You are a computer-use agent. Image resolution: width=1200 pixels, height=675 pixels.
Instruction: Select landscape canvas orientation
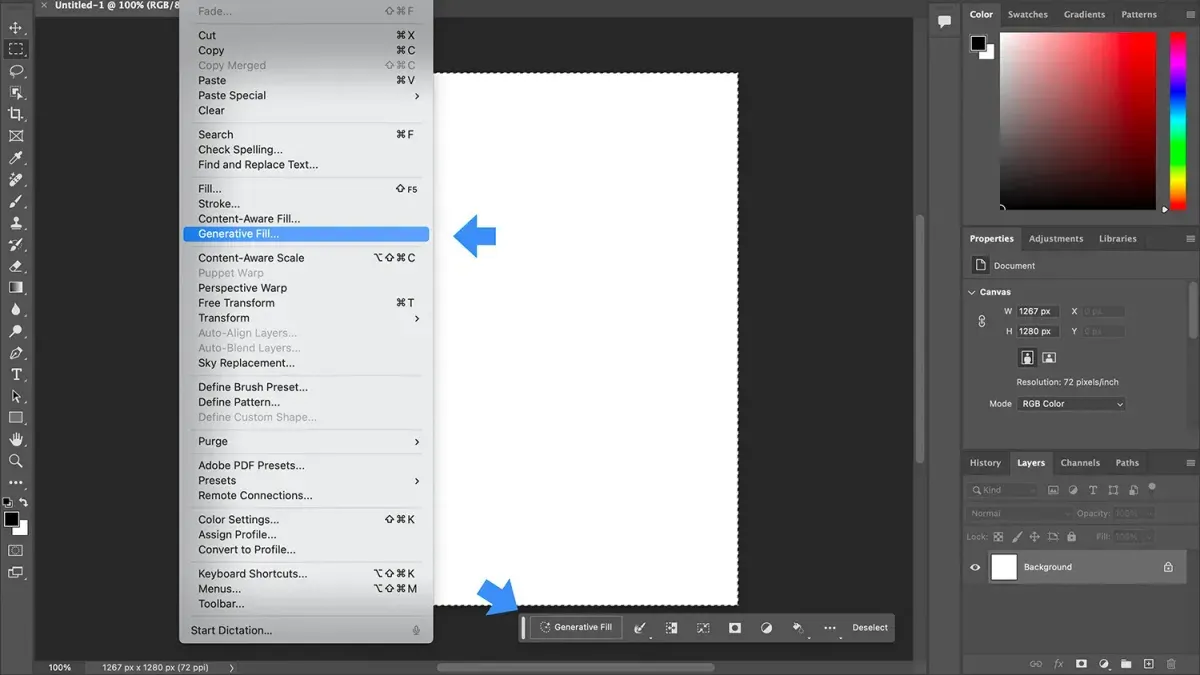pos(1049,357)
